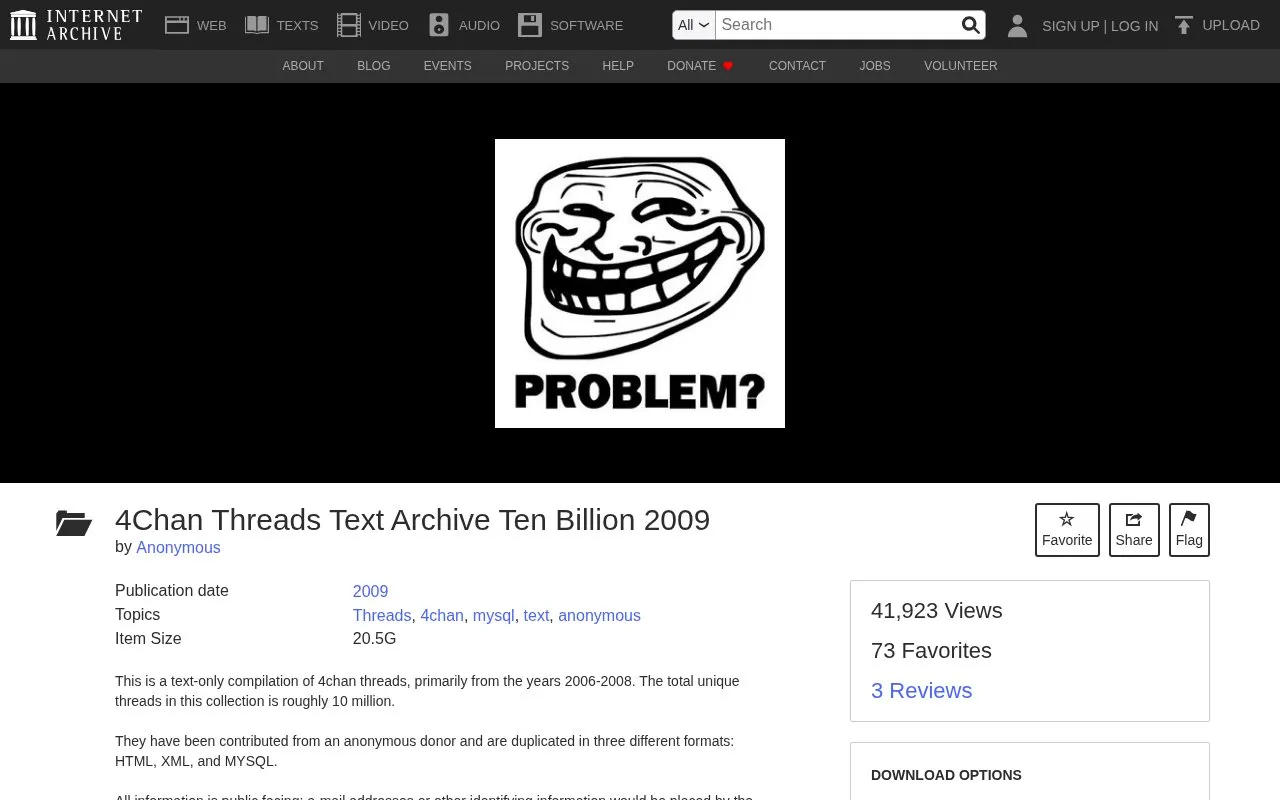Click the Download Options heading
1280x800 pixels.
pyautogui.click(x=946, y=775)
